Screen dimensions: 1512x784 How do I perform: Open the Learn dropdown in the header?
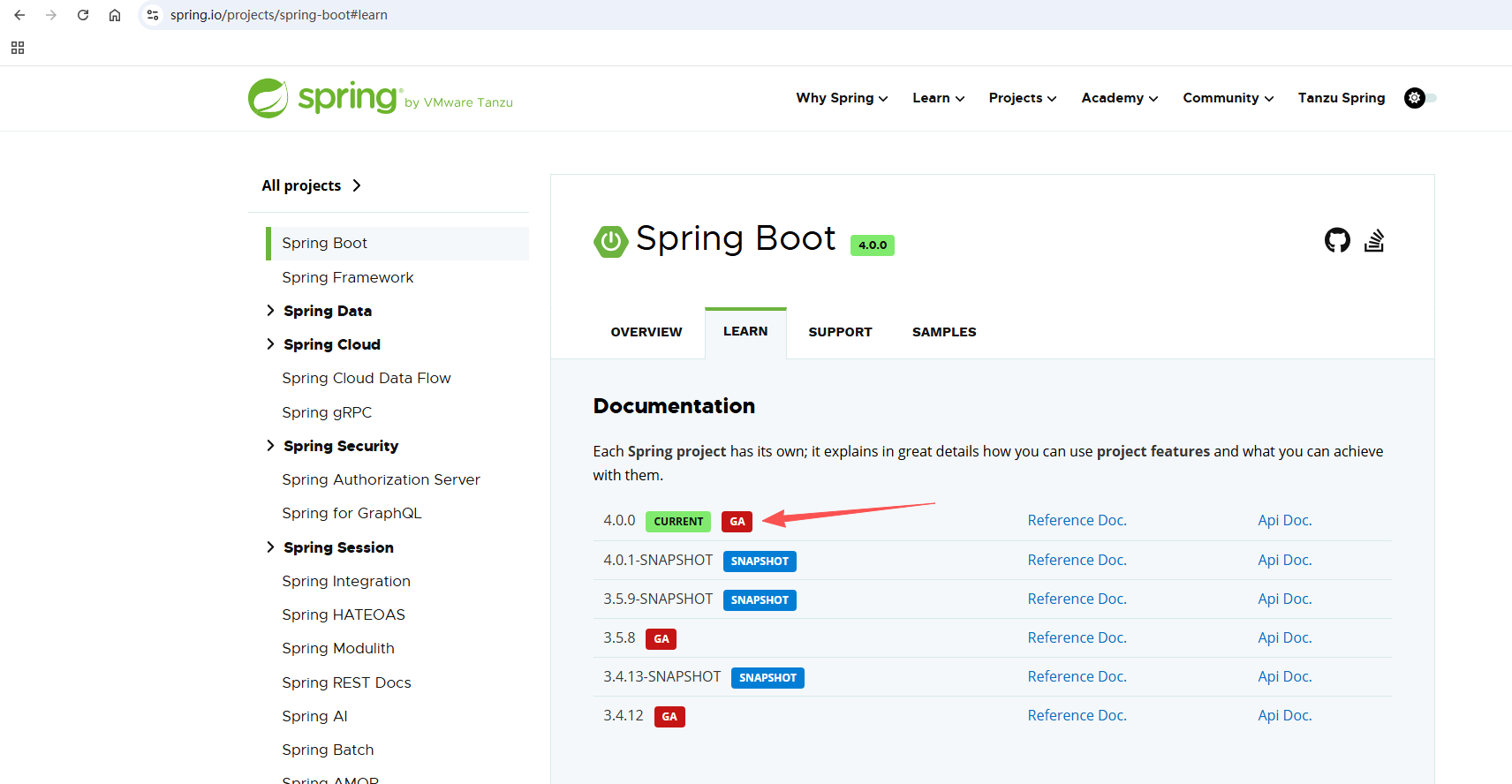pyautogui.click(x=938, y=98)
